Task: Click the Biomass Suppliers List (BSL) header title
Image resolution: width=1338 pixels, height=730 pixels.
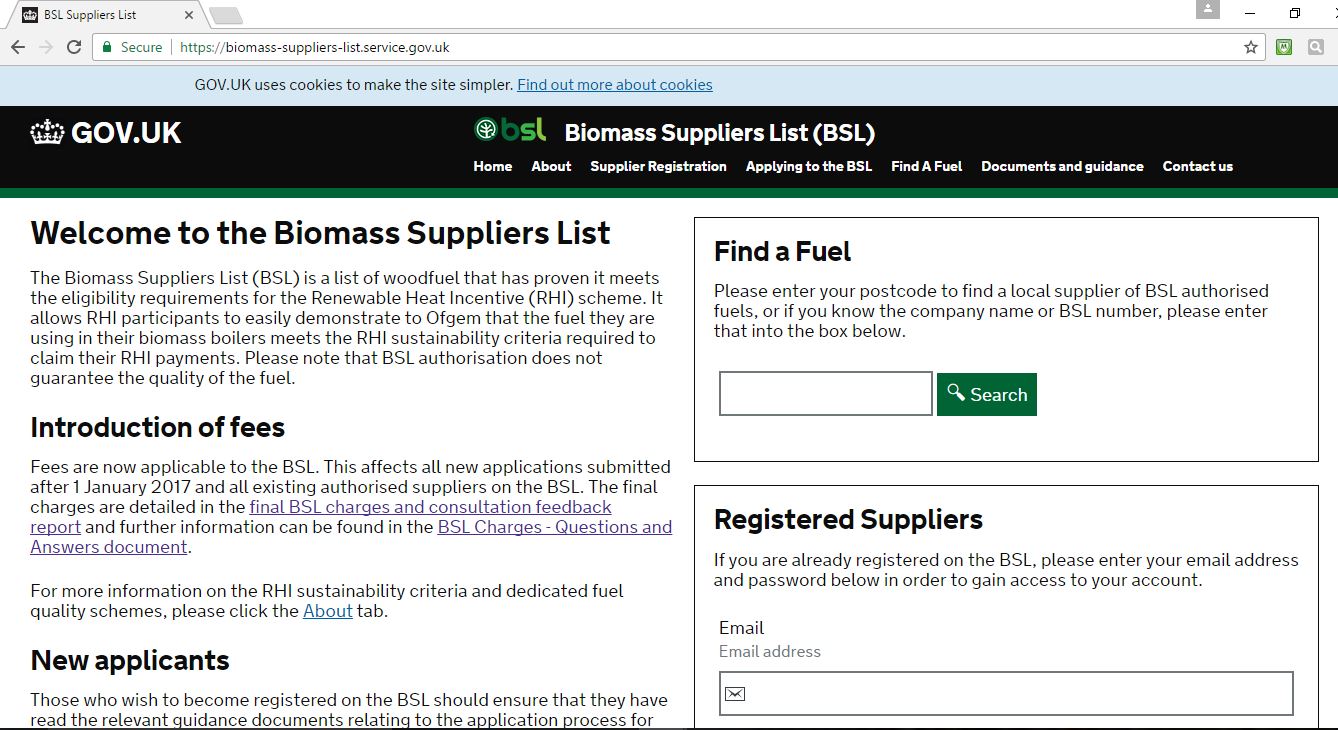Action: [x=720, y=133]
